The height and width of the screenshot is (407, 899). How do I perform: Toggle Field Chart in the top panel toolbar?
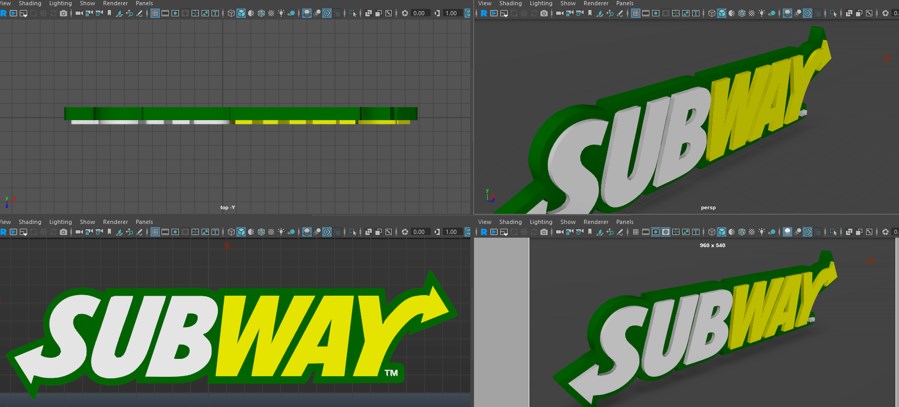coord(195,13)
